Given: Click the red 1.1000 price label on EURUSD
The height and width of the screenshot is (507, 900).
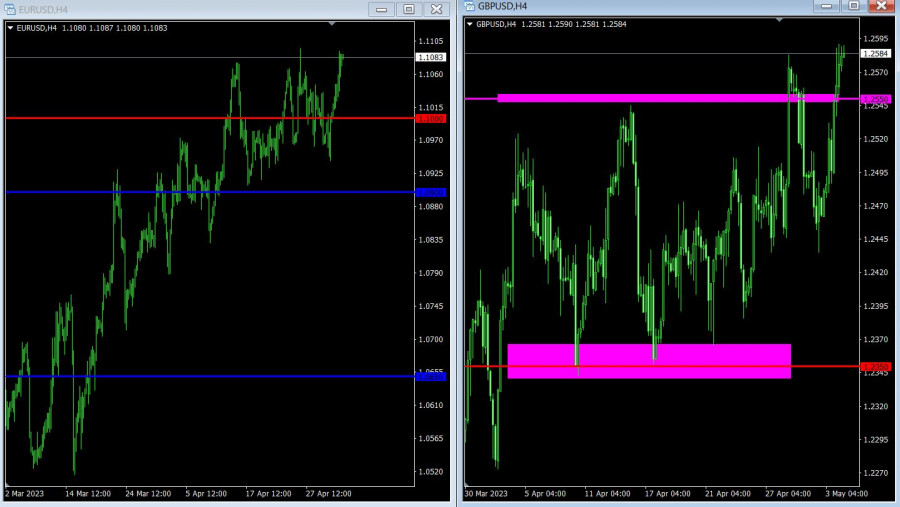Looking at the screenshot, I should click(432, 119).
